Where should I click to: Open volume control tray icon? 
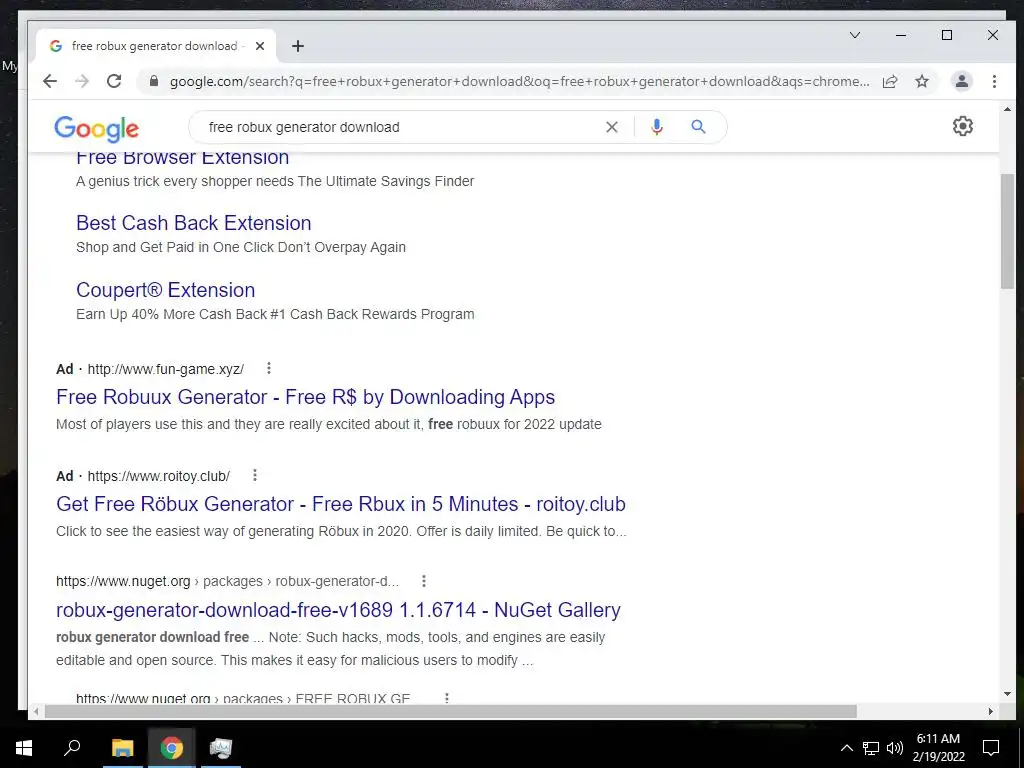(895, 748)
